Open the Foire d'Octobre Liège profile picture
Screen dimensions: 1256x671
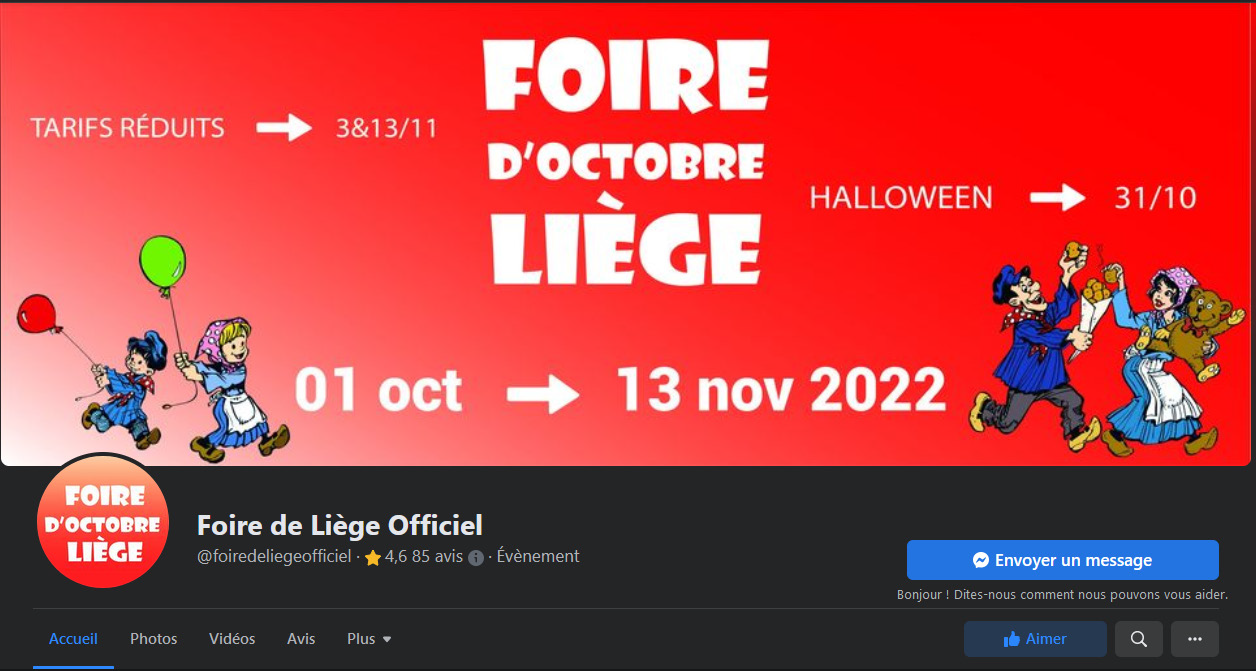pos(104,524)
